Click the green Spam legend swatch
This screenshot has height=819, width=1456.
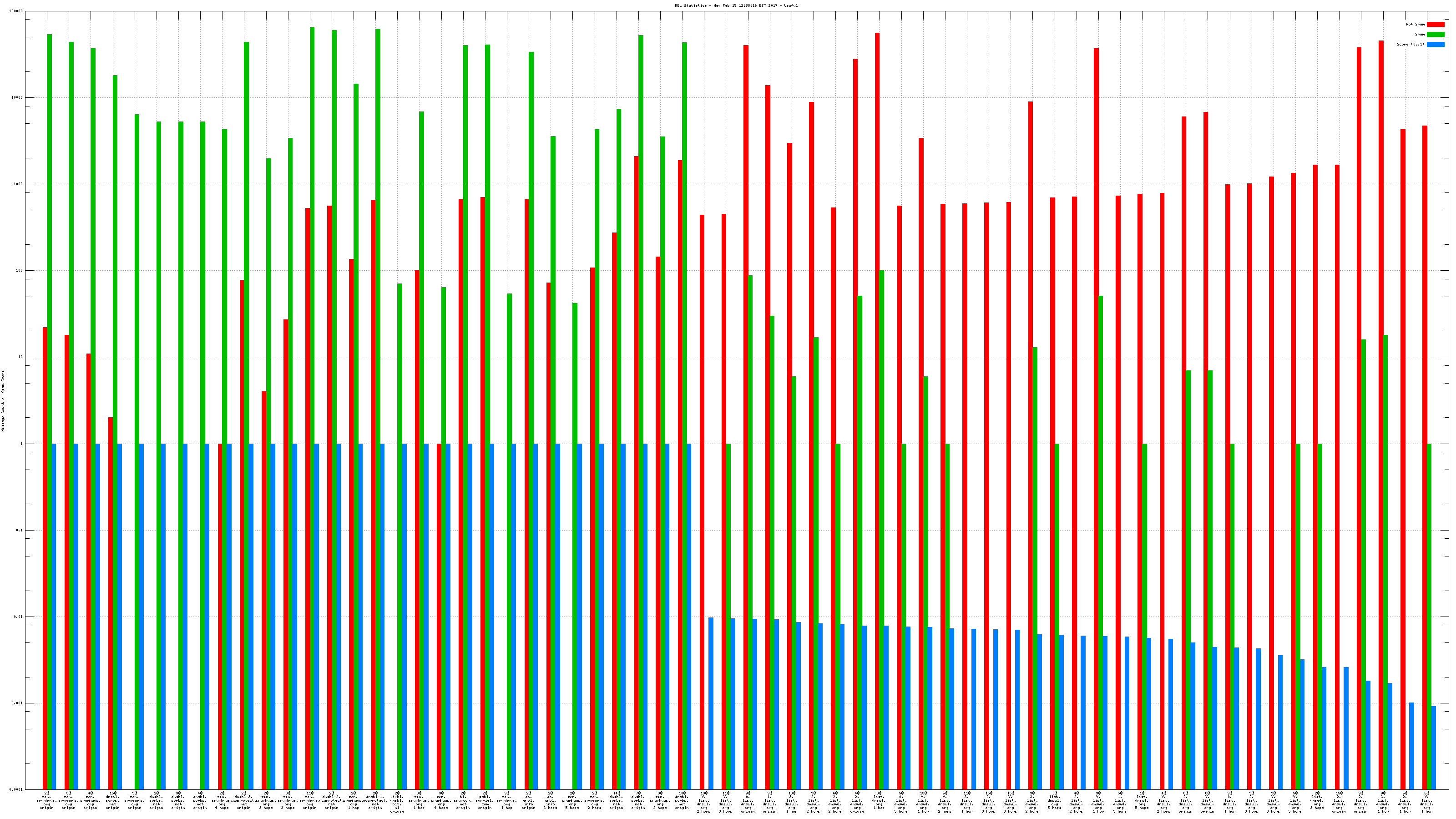(x=1435, y=35)
